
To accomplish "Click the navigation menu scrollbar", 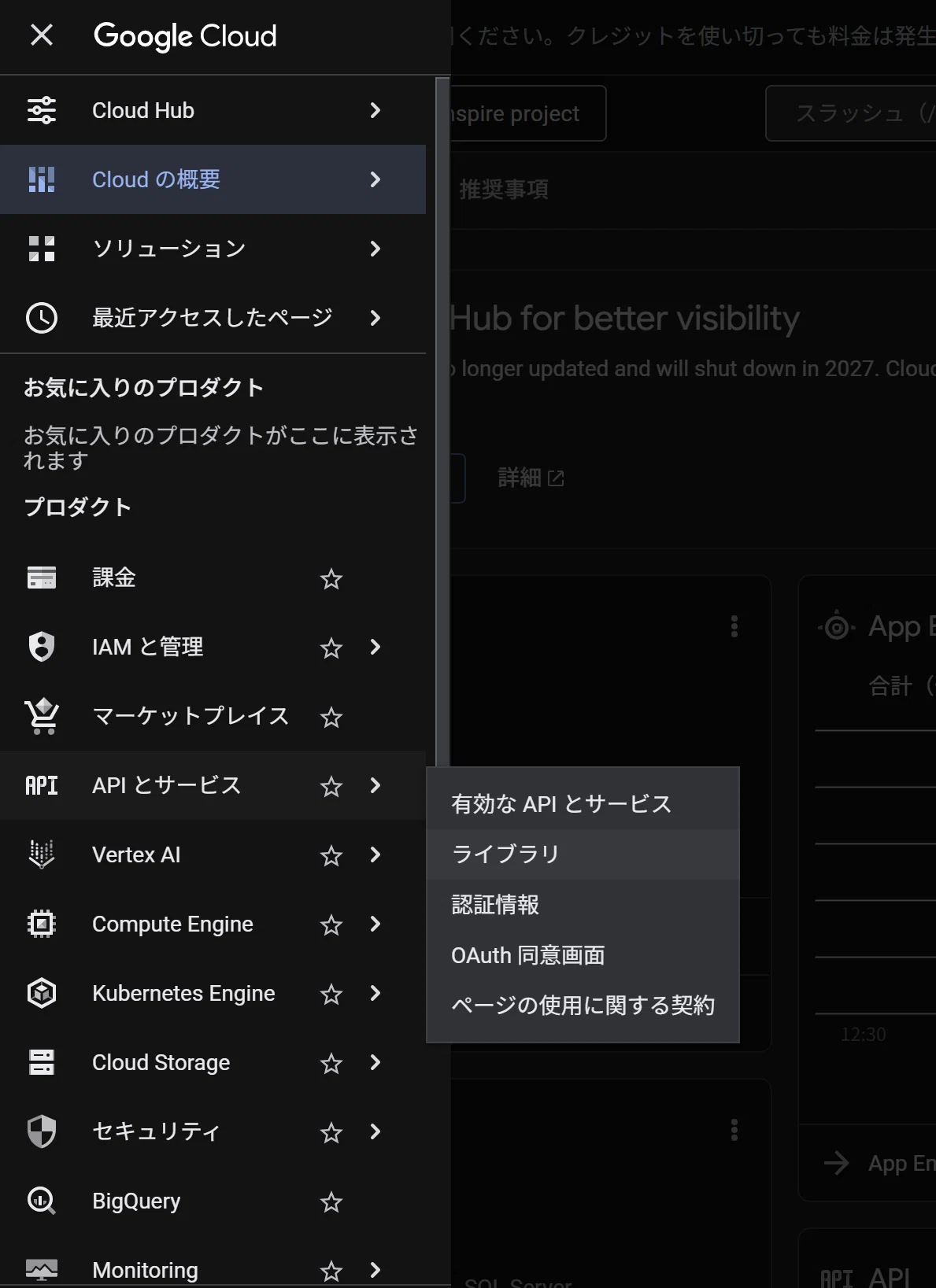I will click(442, 423).
